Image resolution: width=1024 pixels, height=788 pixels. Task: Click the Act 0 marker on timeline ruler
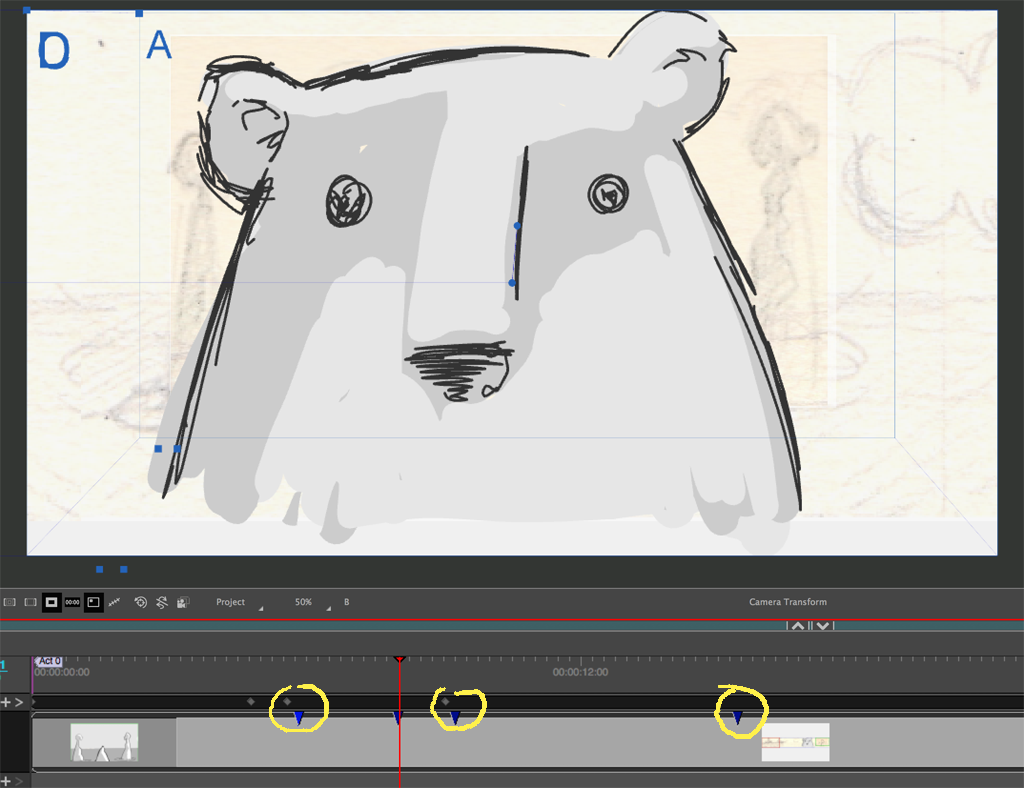click(x=49, y=661)
